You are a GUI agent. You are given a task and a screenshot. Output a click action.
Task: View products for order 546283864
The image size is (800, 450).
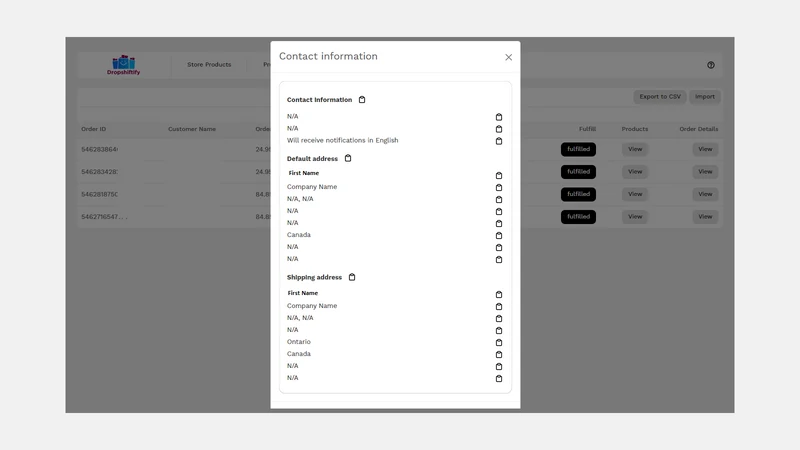coord(635,149)
